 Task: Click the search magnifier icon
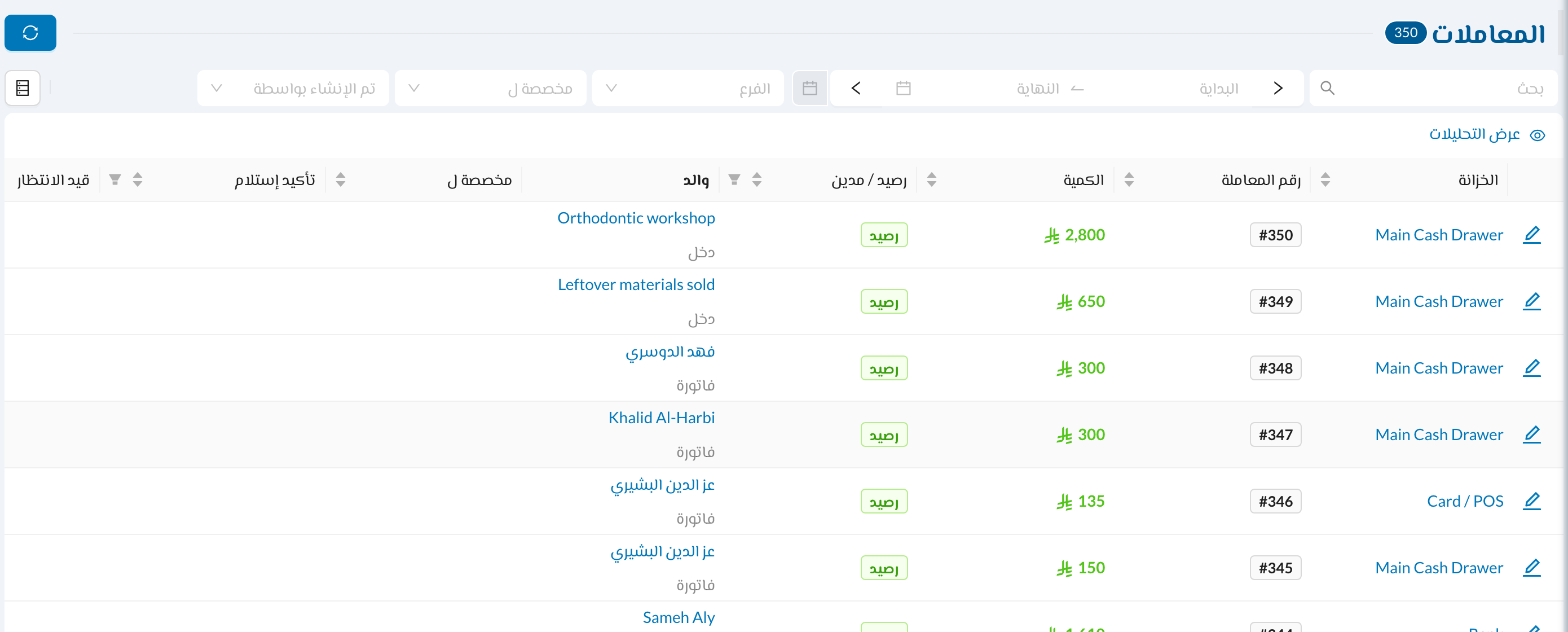(x=1328, y=88)
